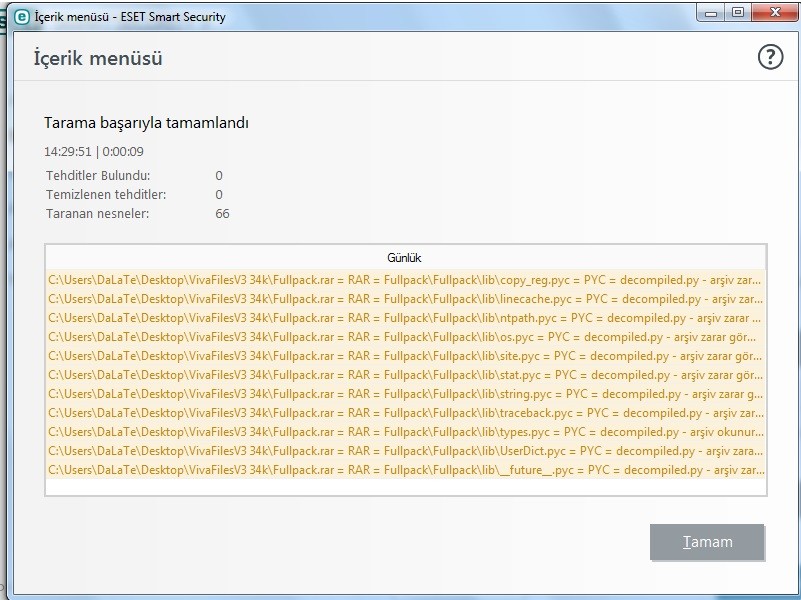This screenshot has height=600, width=801.
Task: Select the stat.pyc log row
Action: click(x=406, y=375)
